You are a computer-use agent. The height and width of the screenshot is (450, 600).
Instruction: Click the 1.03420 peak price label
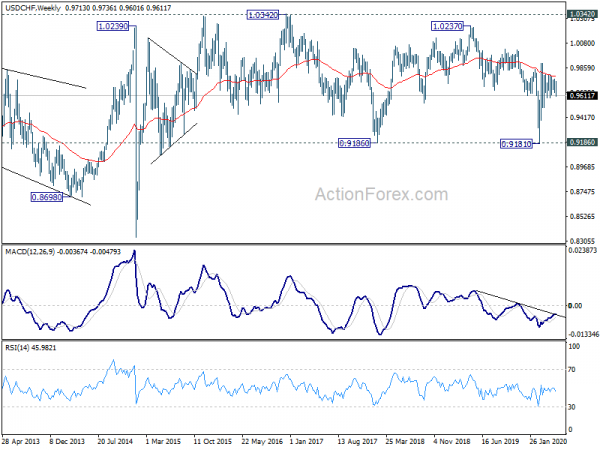(x=263, y=15)
